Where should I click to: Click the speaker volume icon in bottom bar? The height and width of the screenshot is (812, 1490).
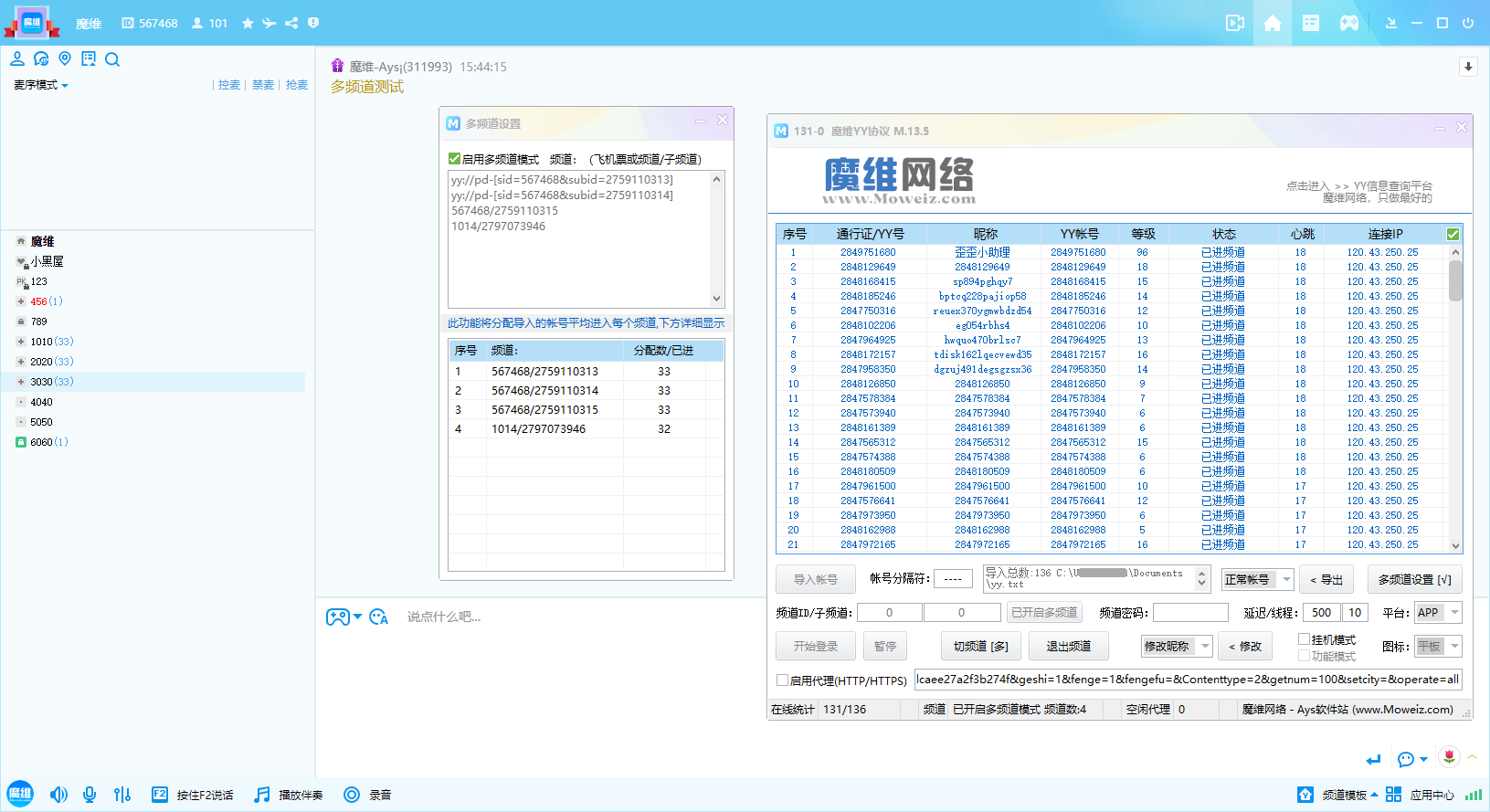(x=58, y=795)
